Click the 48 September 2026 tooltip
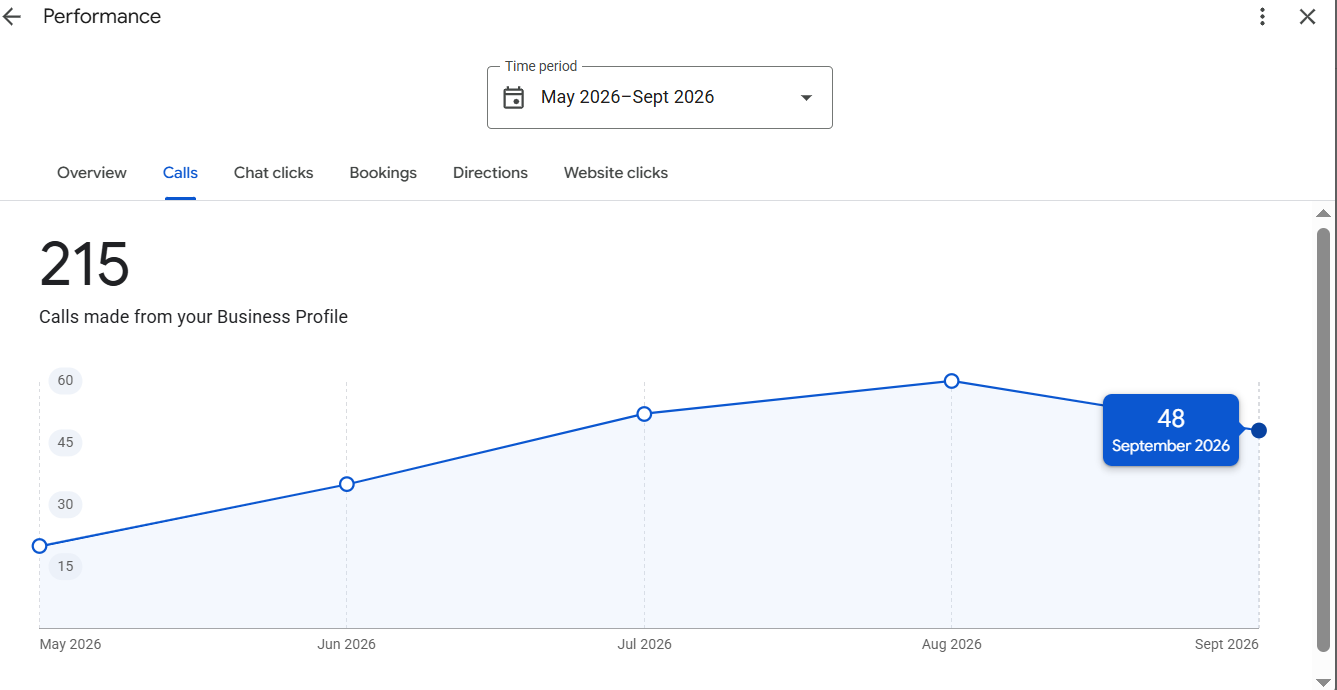This screenshot has width=1337, height=690. [x=1171, y=430]
